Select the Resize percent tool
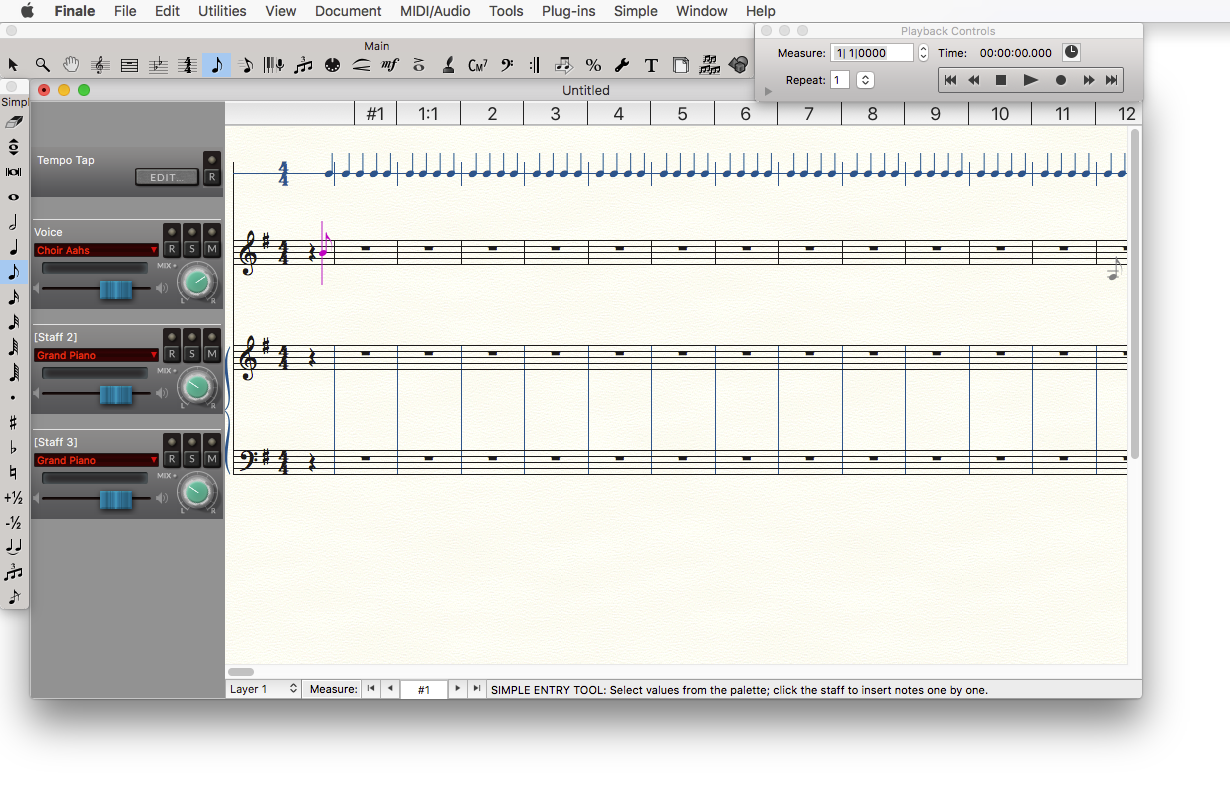Screen dimensions: 1230x794 pos(593,65)
